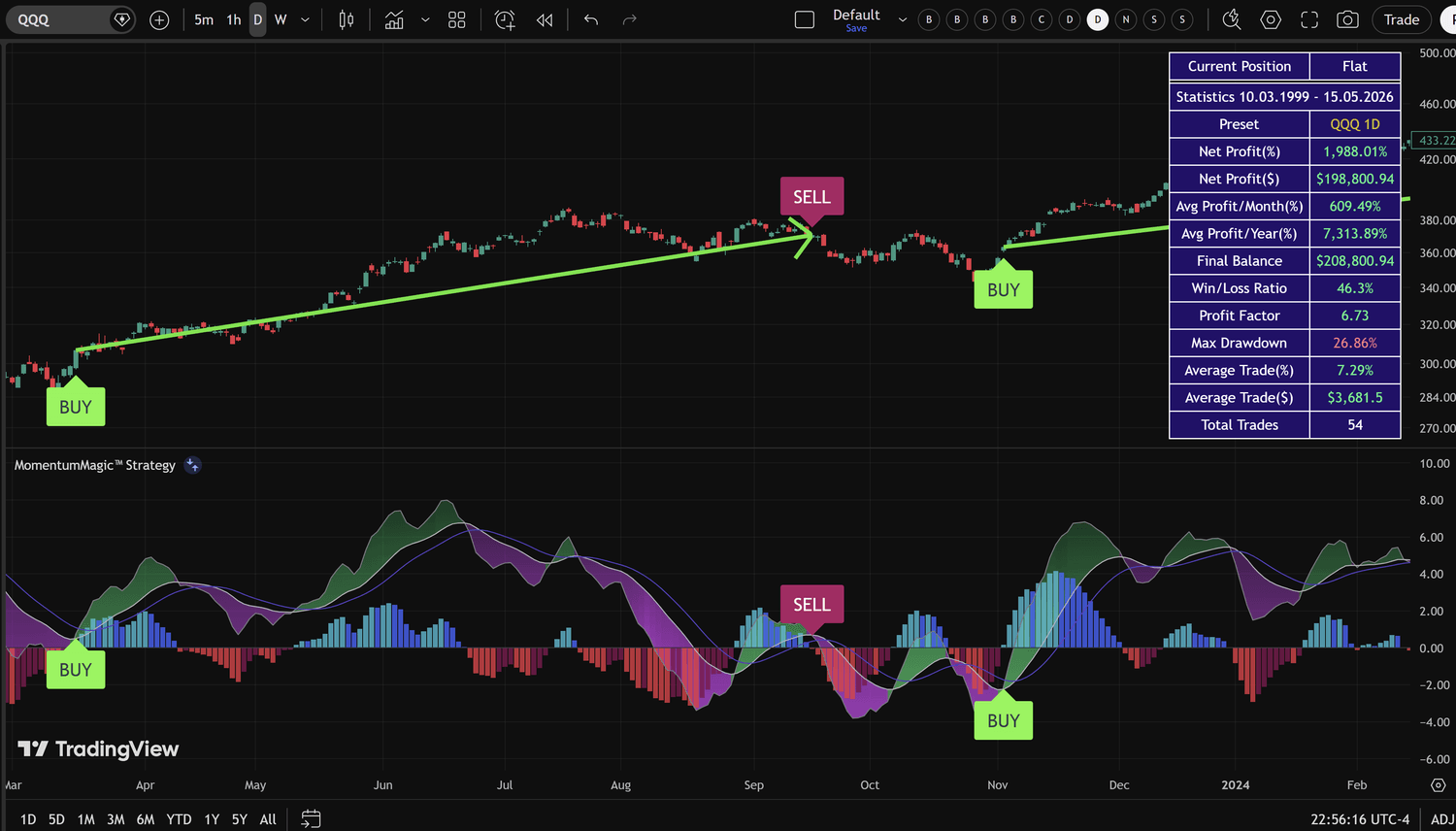Expand the layout management dropdown chevron
Viewport: 1456px width, 831px height.
(902, 19)
